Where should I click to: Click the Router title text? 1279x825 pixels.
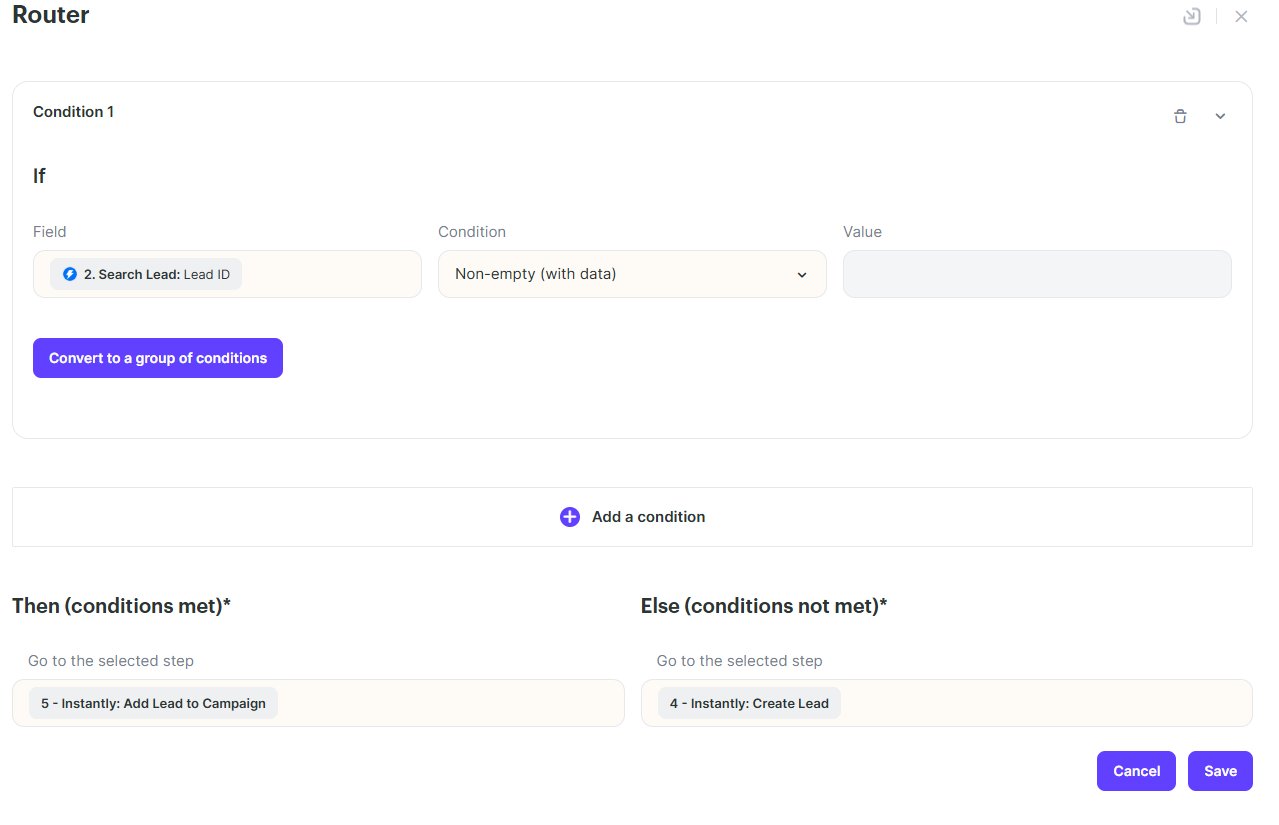51,15
